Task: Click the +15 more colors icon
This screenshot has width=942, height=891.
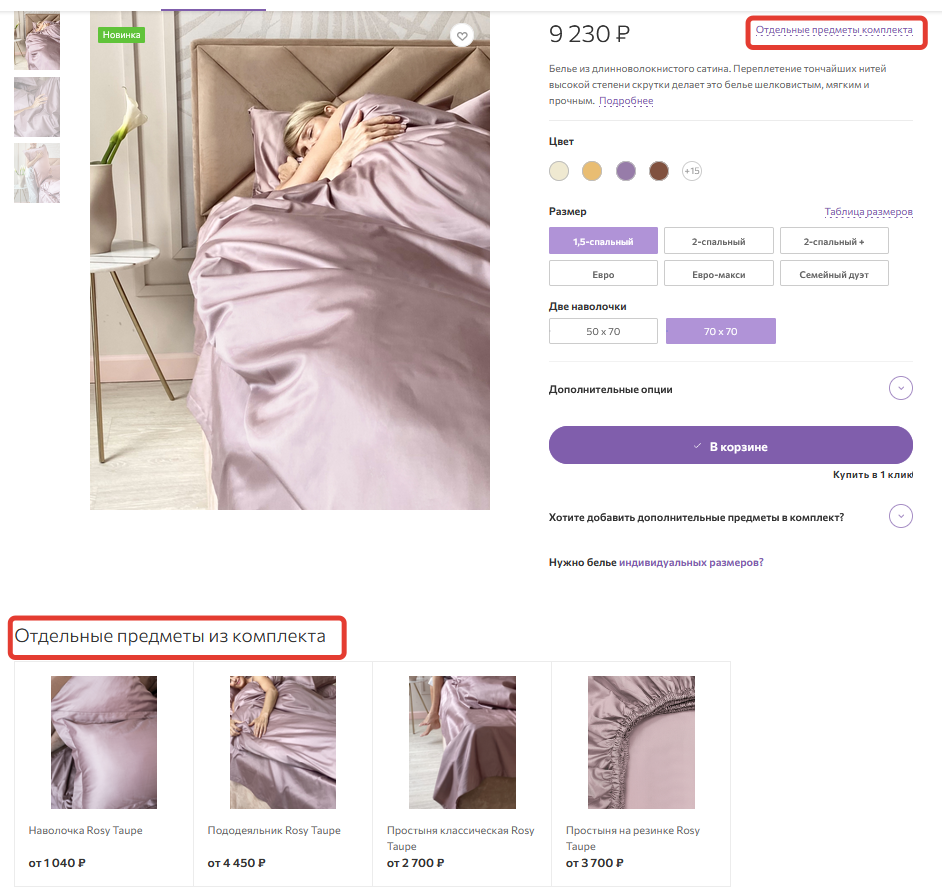Action: [692, 171]
